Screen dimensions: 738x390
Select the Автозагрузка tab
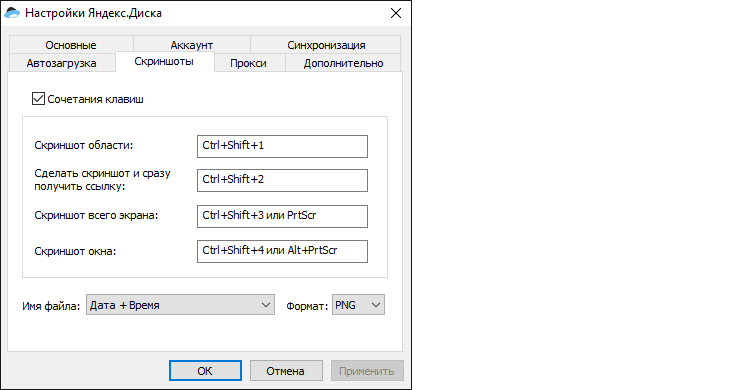click(62, 63)
